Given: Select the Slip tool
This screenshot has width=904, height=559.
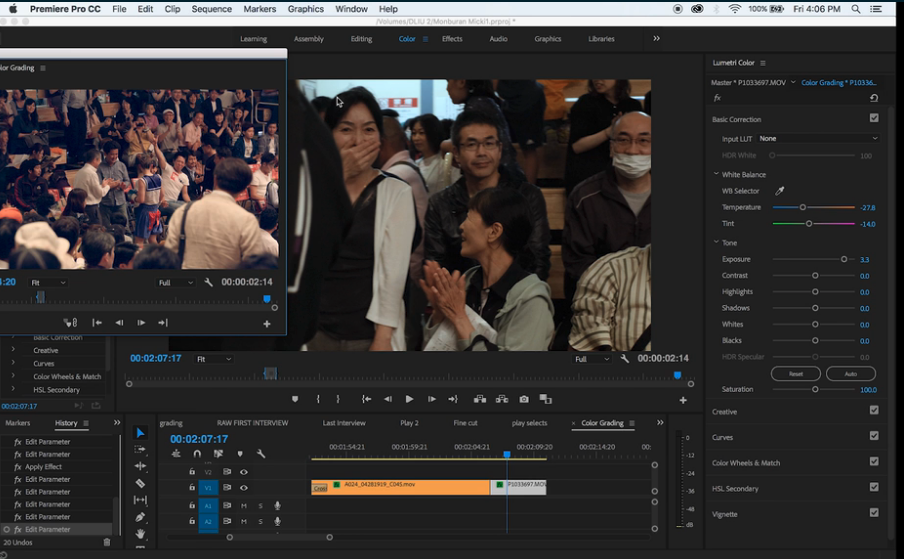Looking at the screenshot, I should (140, 500).
